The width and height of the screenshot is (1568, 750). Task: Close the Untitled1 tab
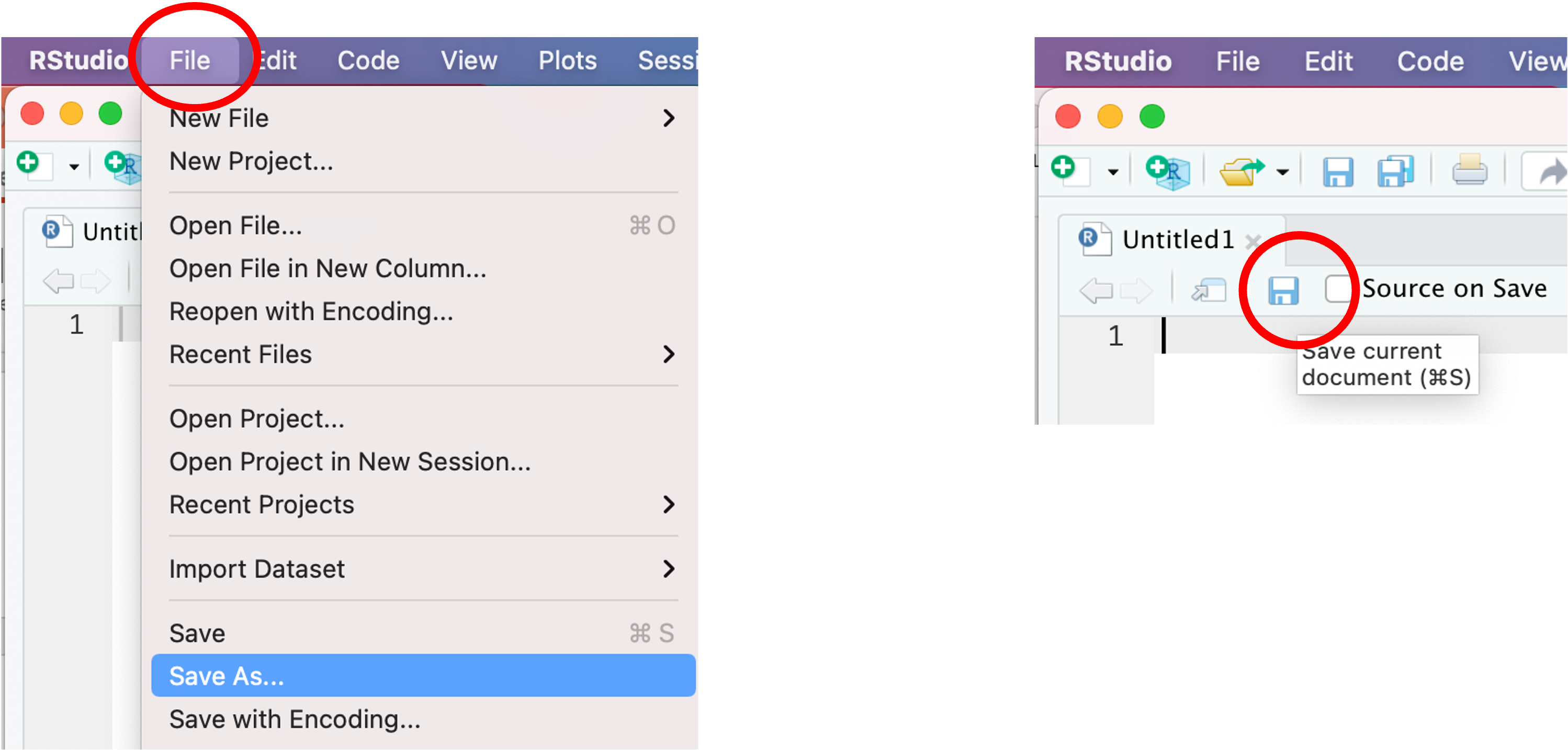pyautogui.click(x=1252, y=242)
